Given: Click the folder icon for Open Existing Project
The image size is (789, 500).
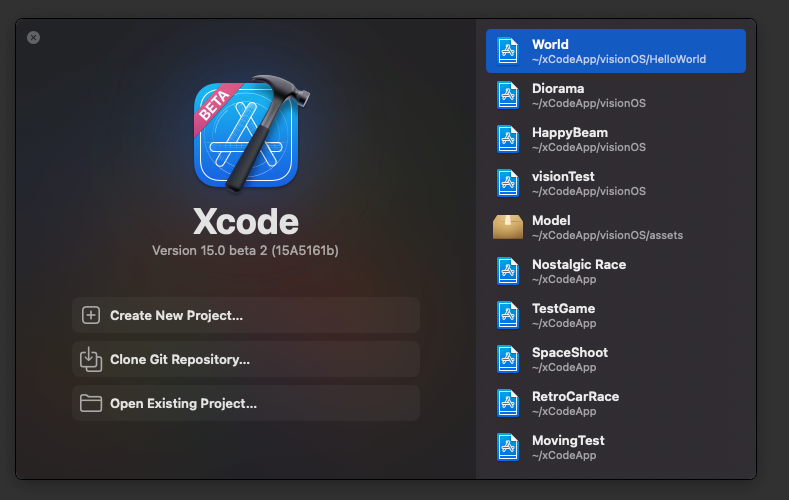Looking at the screenshot, I should point(91,403).
